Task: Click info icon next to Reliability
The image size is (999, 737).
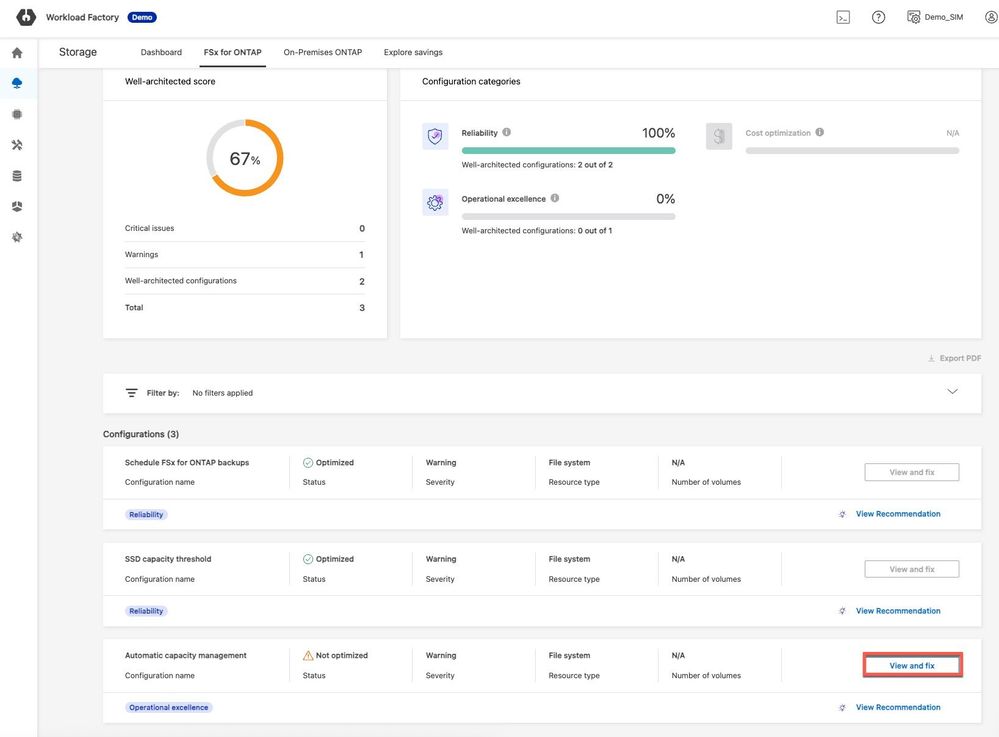Action: click(x=507, y=132)
